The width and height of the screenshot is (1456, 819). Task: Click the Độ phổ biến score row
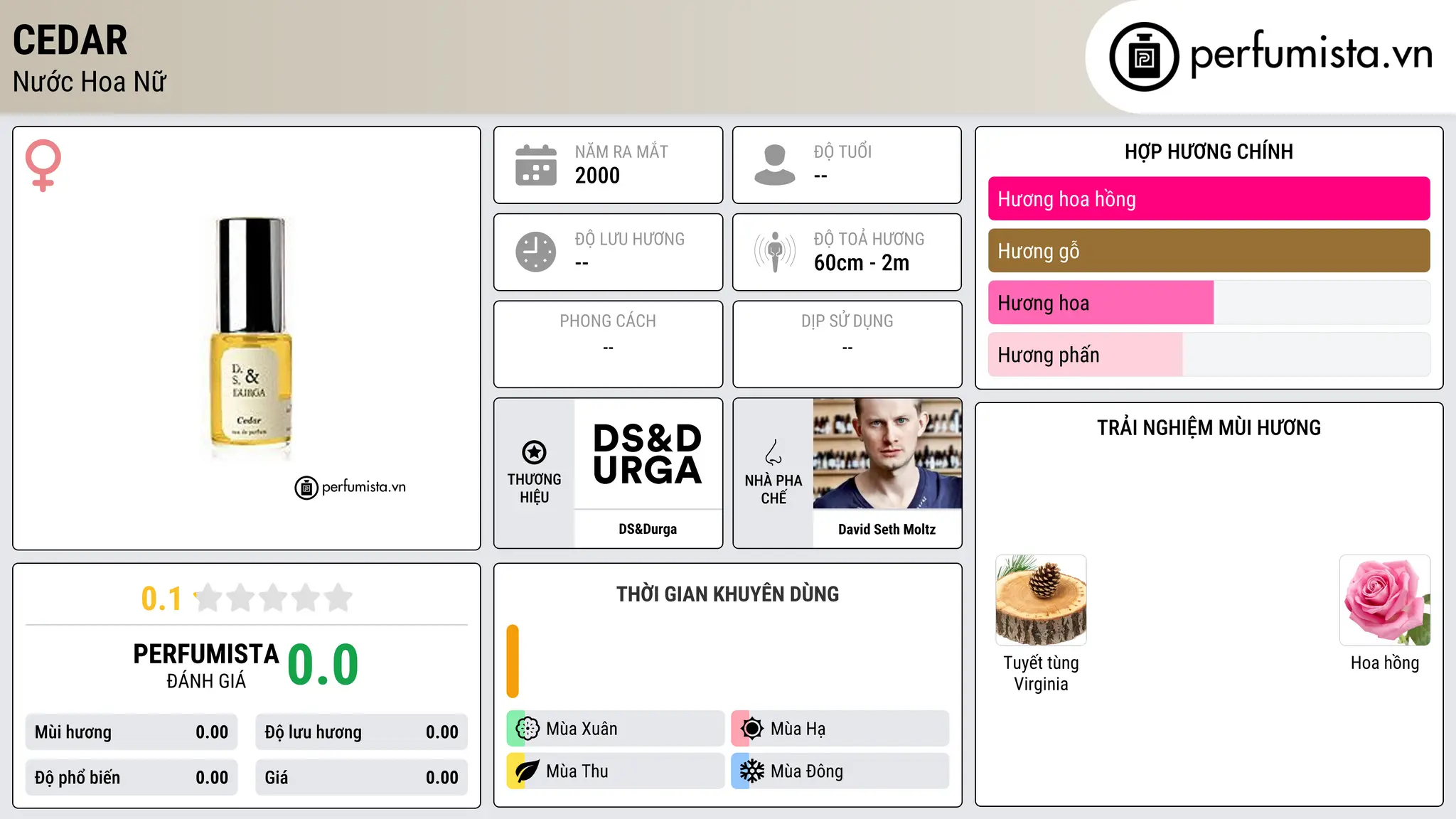click(x=132, y=778)
